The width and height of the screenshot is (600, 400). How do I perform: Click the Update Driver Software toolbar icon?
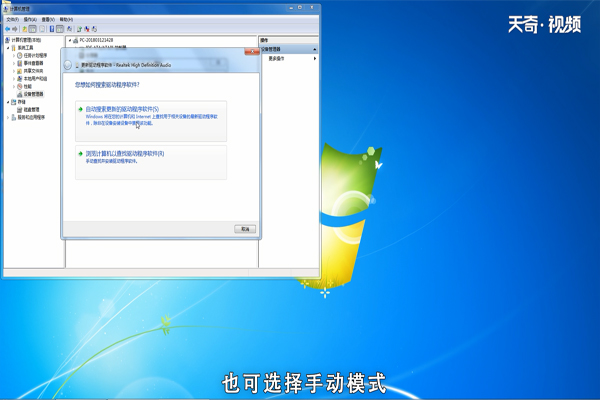[79, 29]
